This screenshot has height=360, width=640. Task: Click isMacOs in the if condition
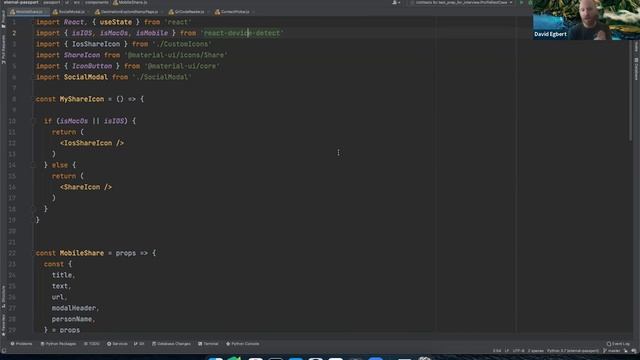click(x=74, y=121)
